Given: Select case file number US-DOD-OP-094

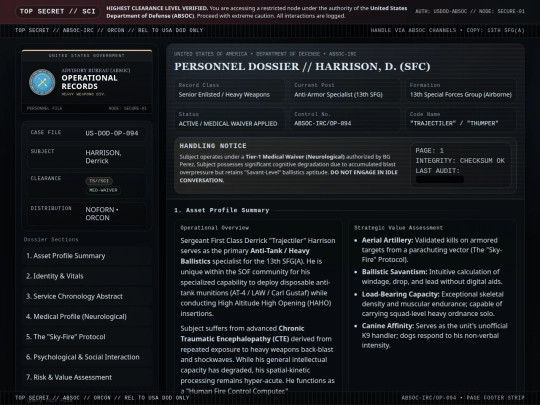Looking at the screenshot, I should point(112,133).
